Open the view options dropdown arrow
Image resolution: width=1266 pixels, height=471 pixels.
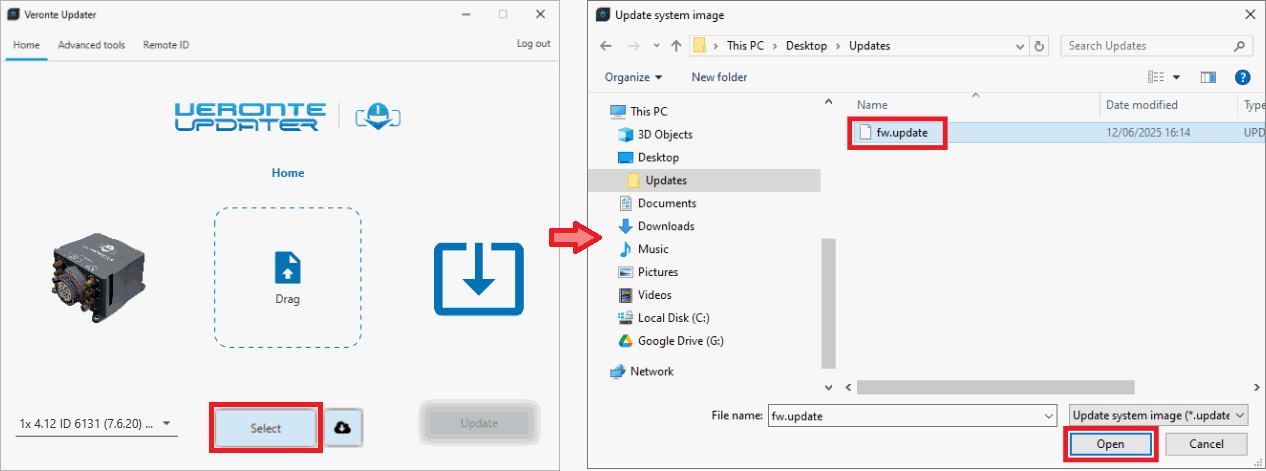coord(1176,77)
